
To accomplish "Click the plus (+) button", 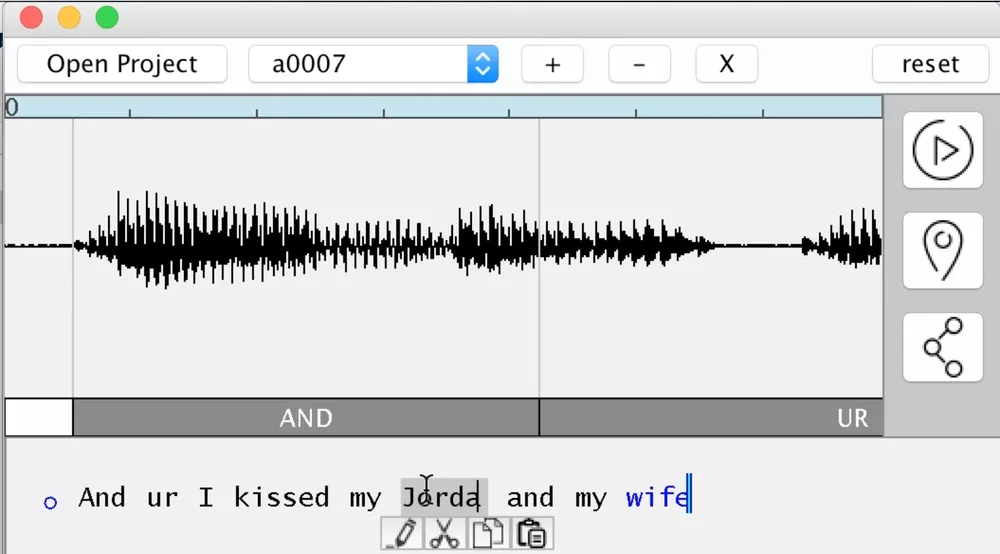I will click(552, 65).
